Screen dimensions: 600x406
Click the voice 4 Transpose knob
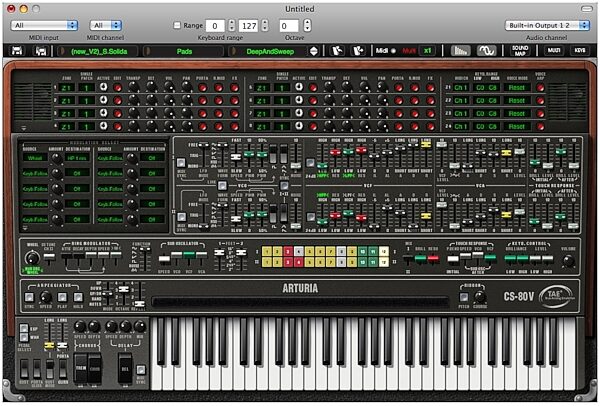133,126
